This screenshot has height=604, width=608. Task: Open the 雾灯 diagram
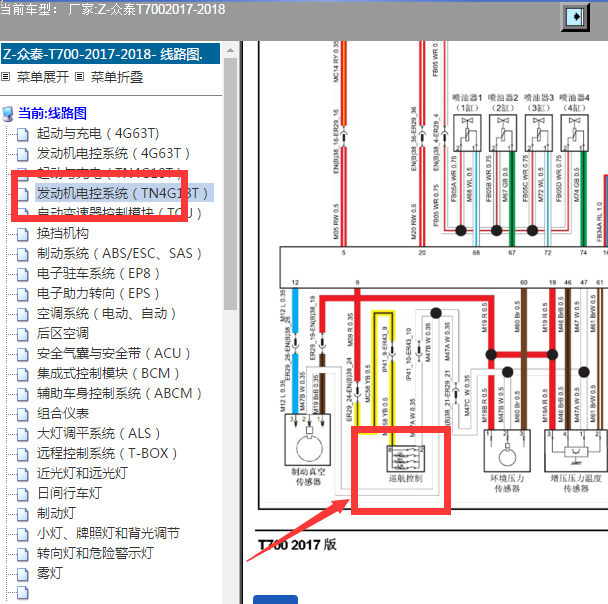pyautogui.click(x=50, y=573)
